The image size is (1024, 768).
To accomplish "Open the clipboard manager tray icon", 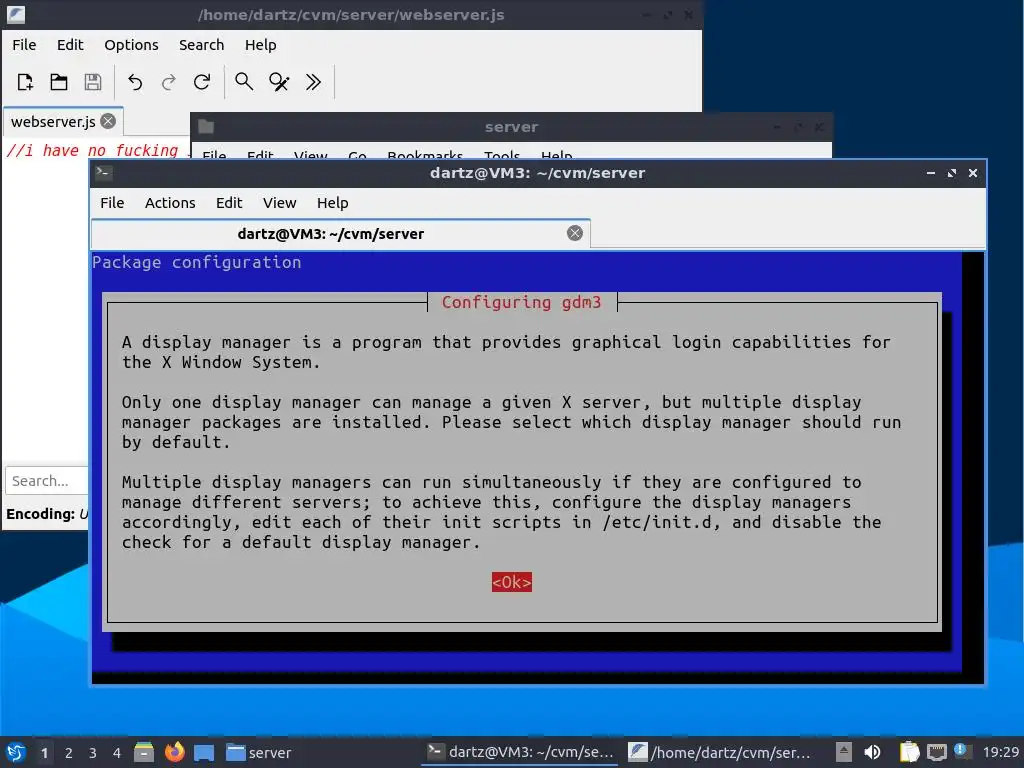I will point(910,752).
